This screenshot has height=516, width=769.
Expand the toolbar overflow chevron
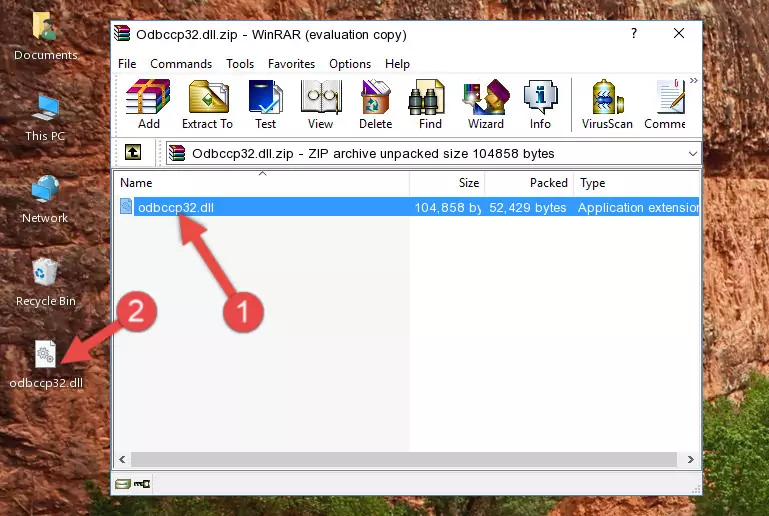pyautogui.click(x=693, y=80)
